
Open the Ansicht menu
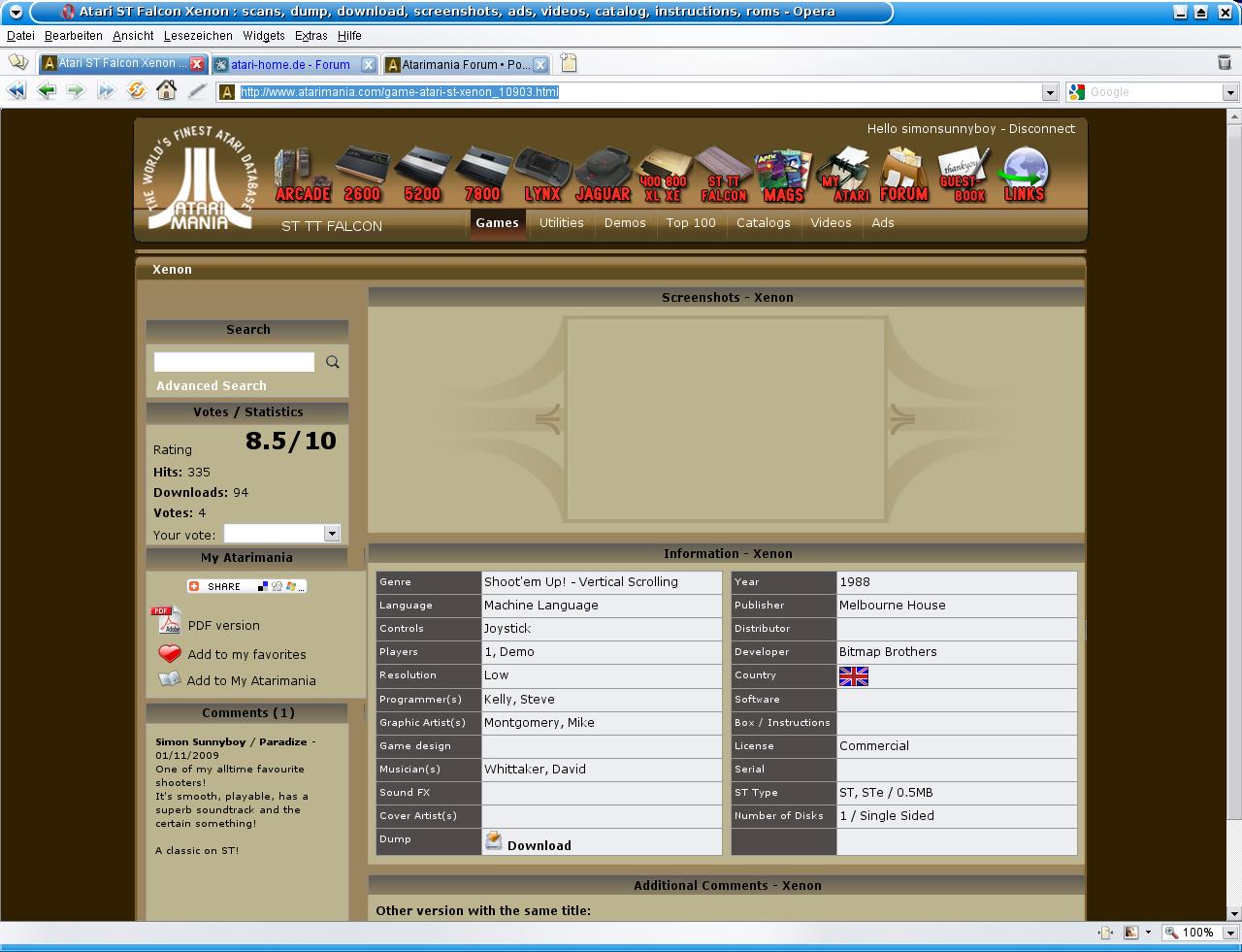(x=133, y=36)
